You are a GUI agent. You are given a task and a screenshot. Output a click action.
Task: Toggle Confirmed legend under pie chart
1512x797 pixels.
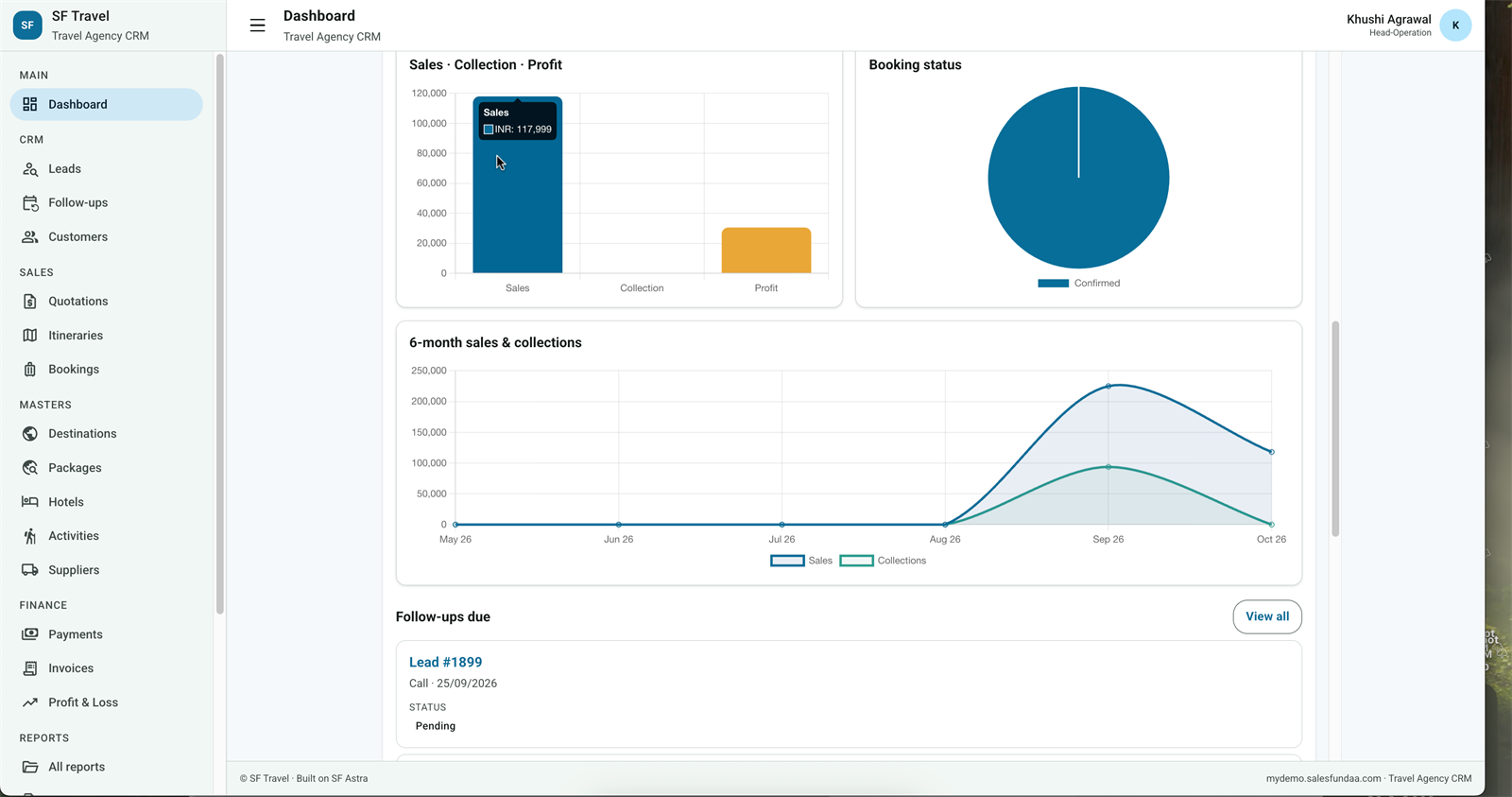click(x=1078, y=283)
